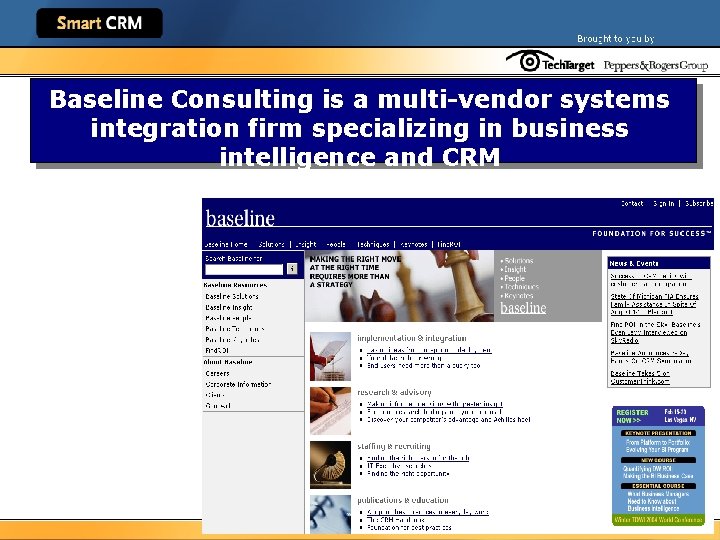Click the research & advisory heading
The image size is (720, 540).
pos(394,392)
